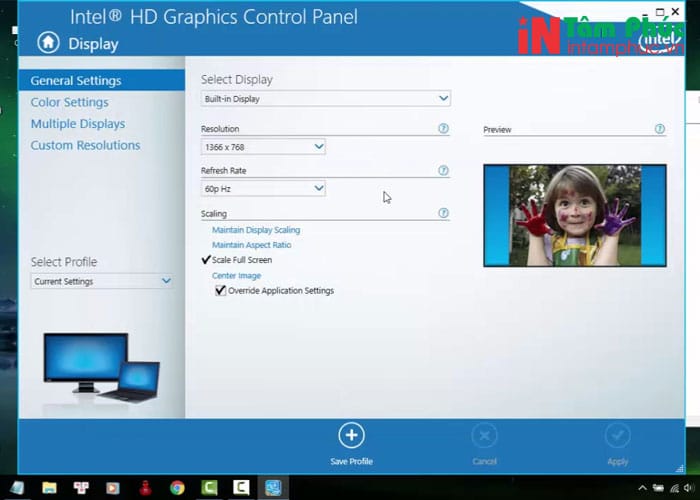Open the Refresh Rate help icon
This screenshot has height=500, width=700.
(x=443, y=170)
